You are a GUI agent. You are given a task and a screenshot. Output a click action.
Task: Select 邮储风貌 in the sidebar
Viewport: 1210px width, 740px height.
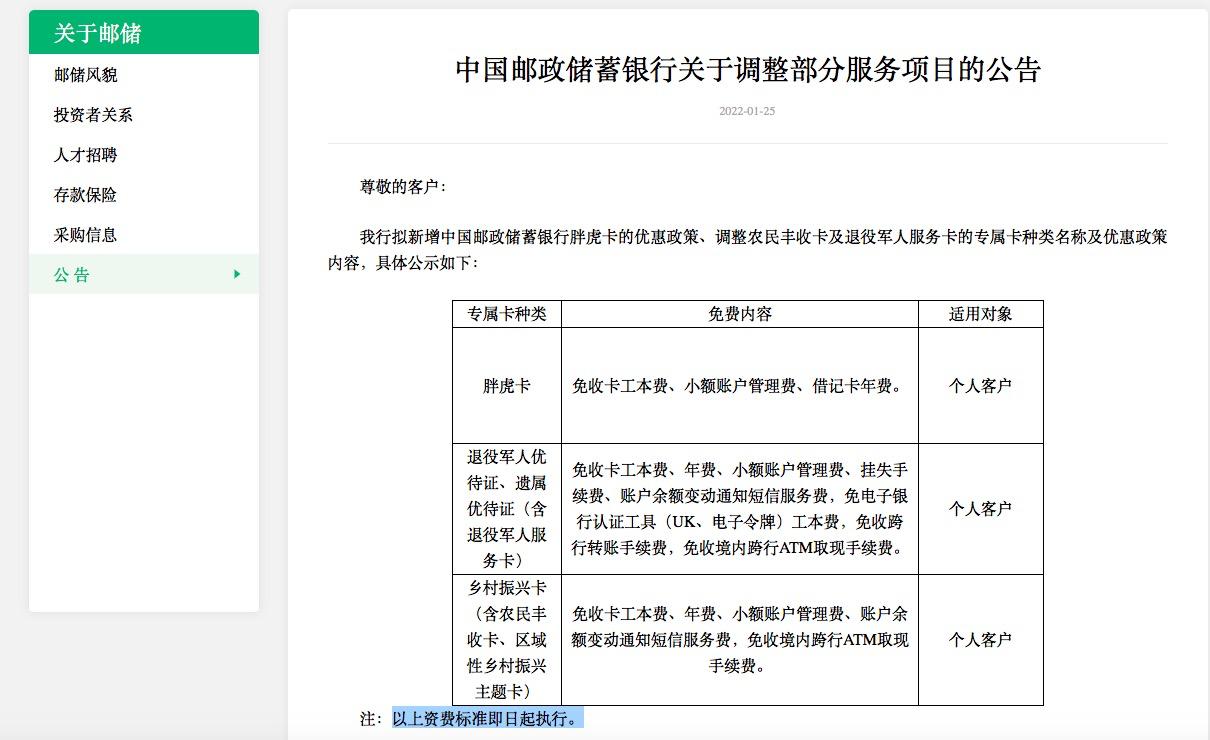(x=83, y=73)
